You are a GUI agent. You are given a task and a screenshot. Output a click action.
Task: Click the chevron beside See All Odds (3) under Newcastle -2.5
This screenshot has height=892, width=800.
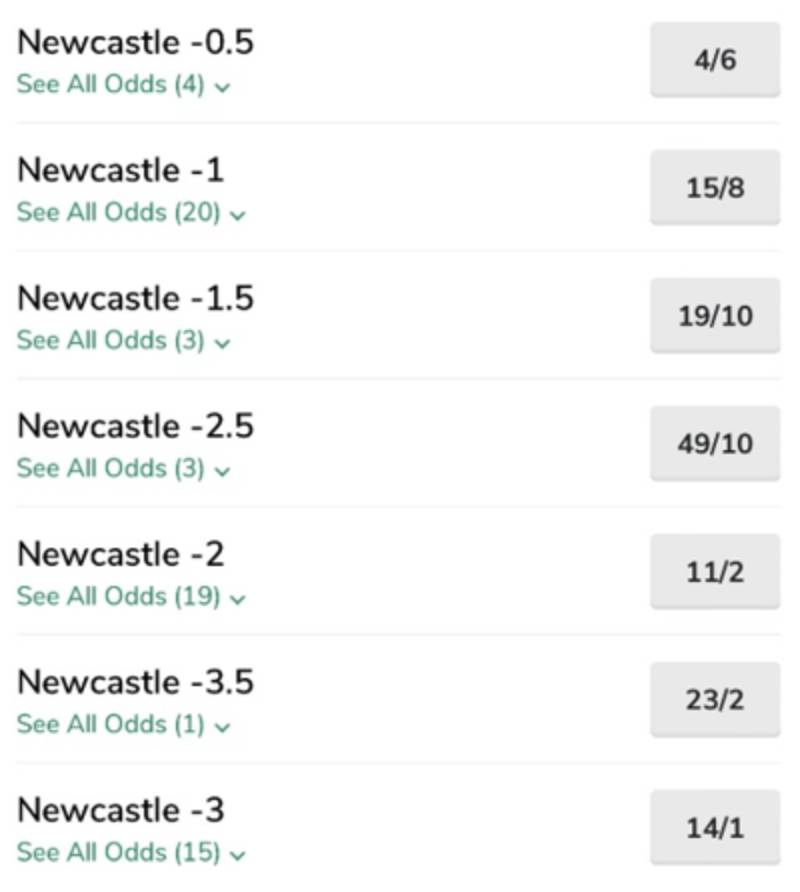click(222, 471)
